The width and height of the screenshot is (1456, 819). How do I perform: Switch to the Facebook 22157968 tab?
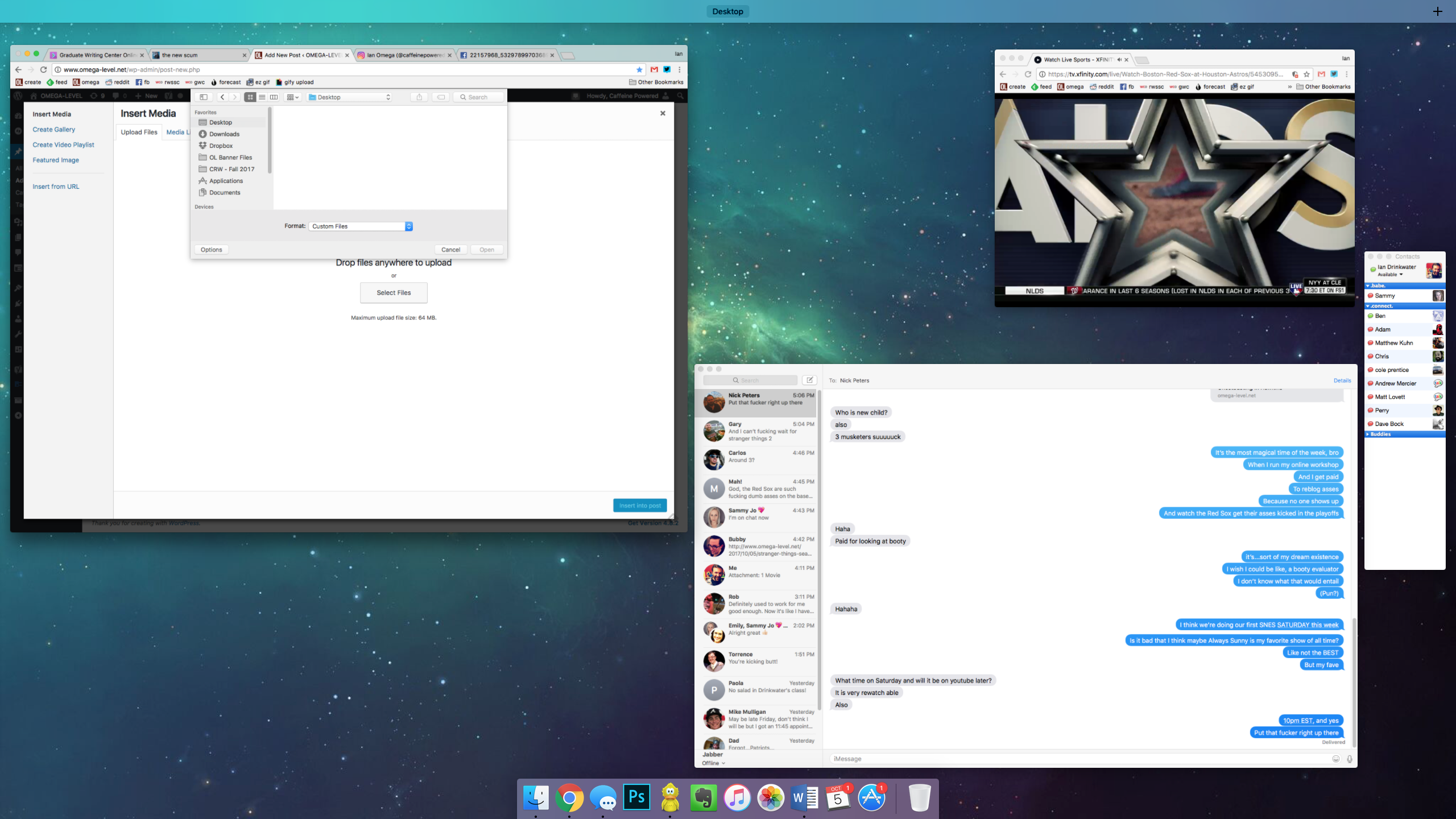(x=506, y=55)
